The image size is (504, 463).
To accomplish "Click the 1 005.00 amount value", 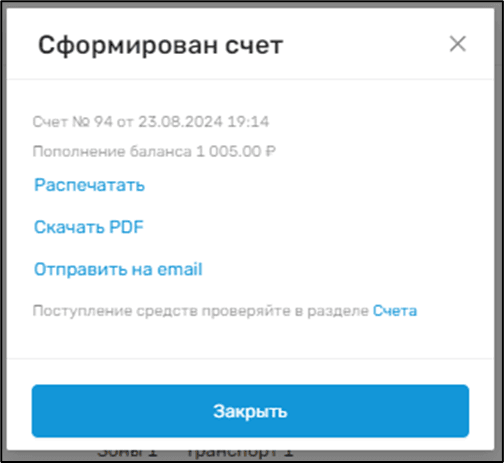I will [229, 151].
